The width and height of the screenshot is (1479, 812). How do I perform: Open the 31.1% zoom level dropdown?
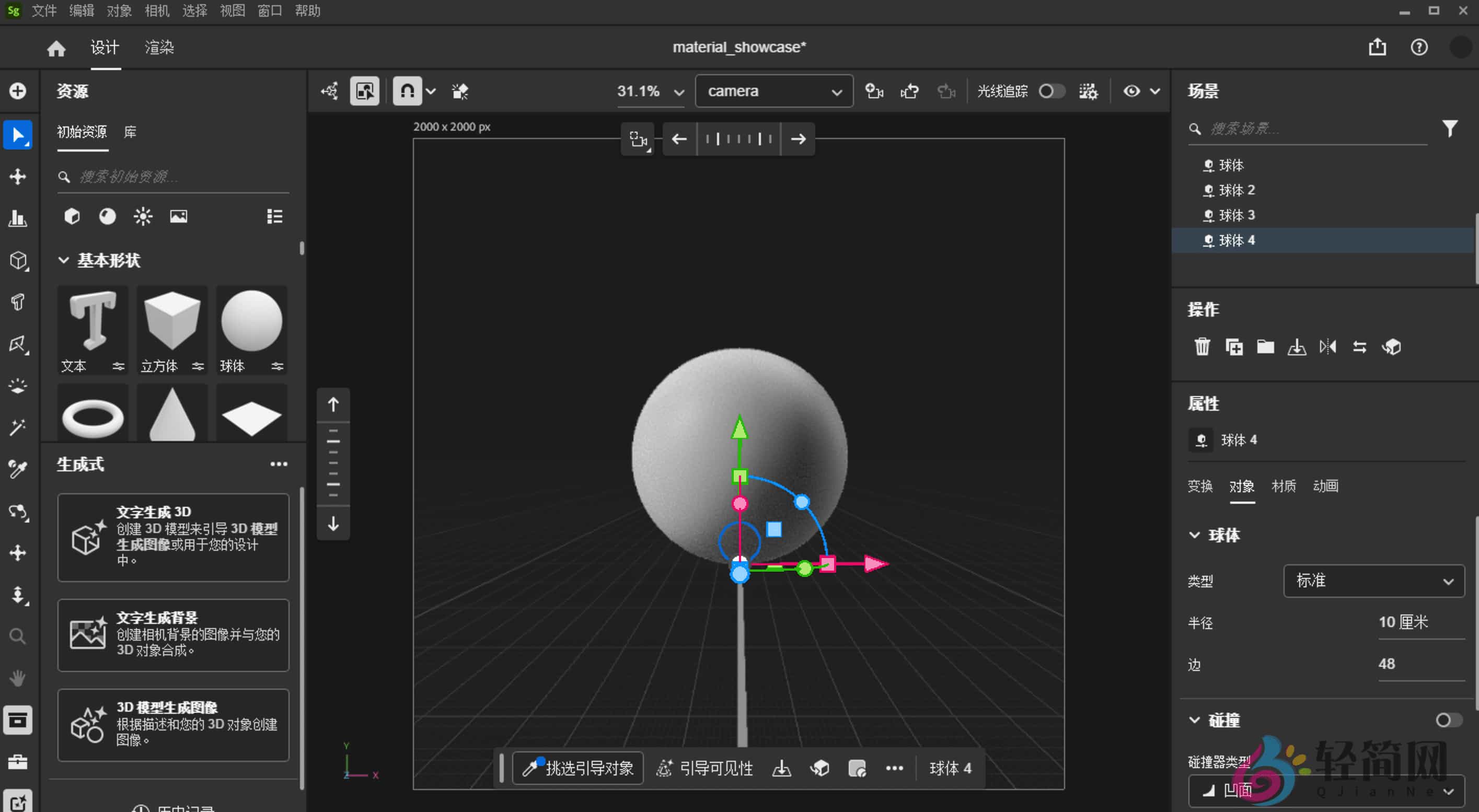pos(651,91)
